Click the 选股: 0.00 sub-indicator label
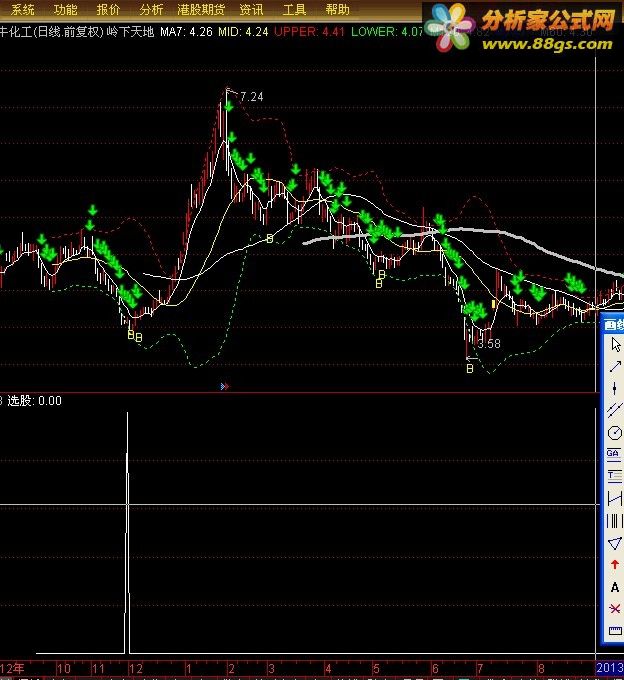 point(34,400)
